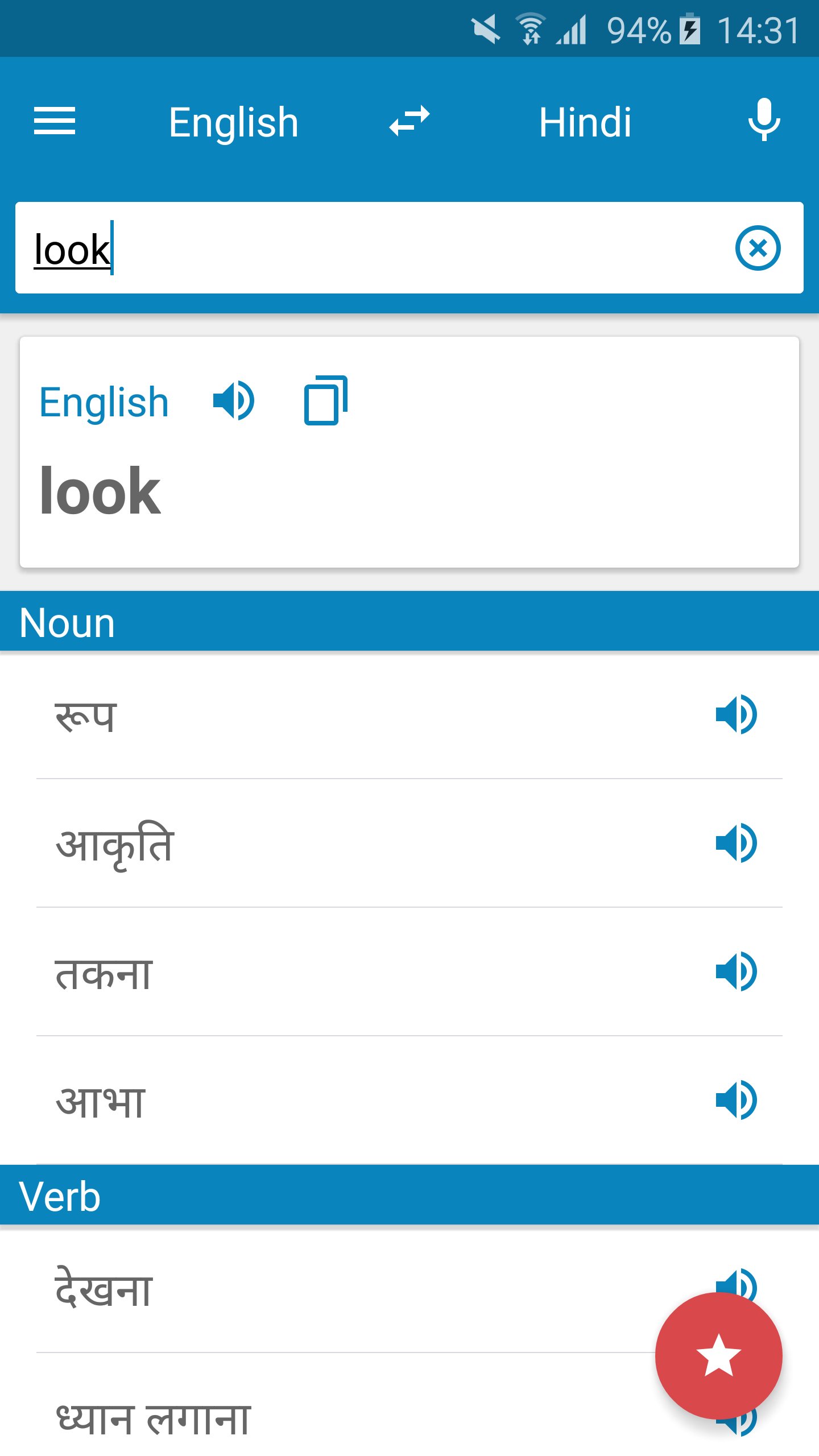Tap the microphone voice input icon
The width and height of the screenshot is (819, 1456).
(764, 120)
